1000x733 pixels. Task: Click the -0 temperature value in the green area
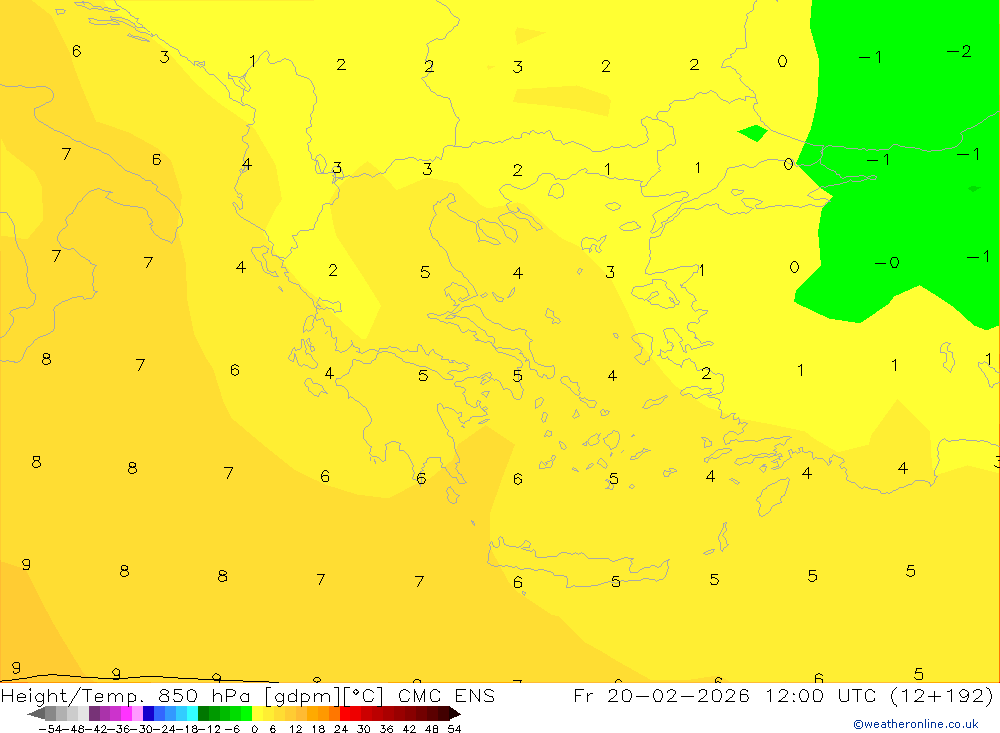[x=887, y=262]
